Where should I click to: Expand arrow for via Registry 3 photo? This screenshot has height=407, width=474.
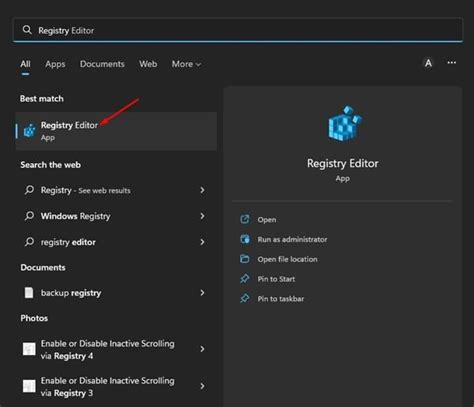pyautogui.click(x=202, y=386)
